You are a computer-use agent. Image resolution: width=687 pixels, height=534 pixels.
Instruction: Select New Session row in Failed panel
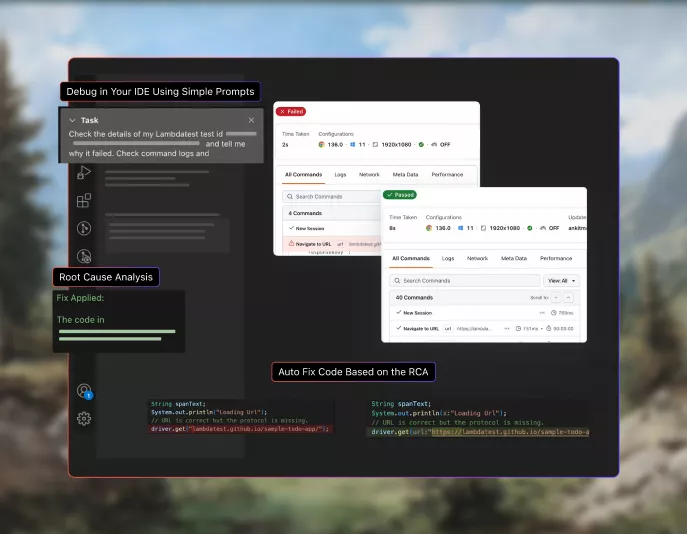click(332, 228)
